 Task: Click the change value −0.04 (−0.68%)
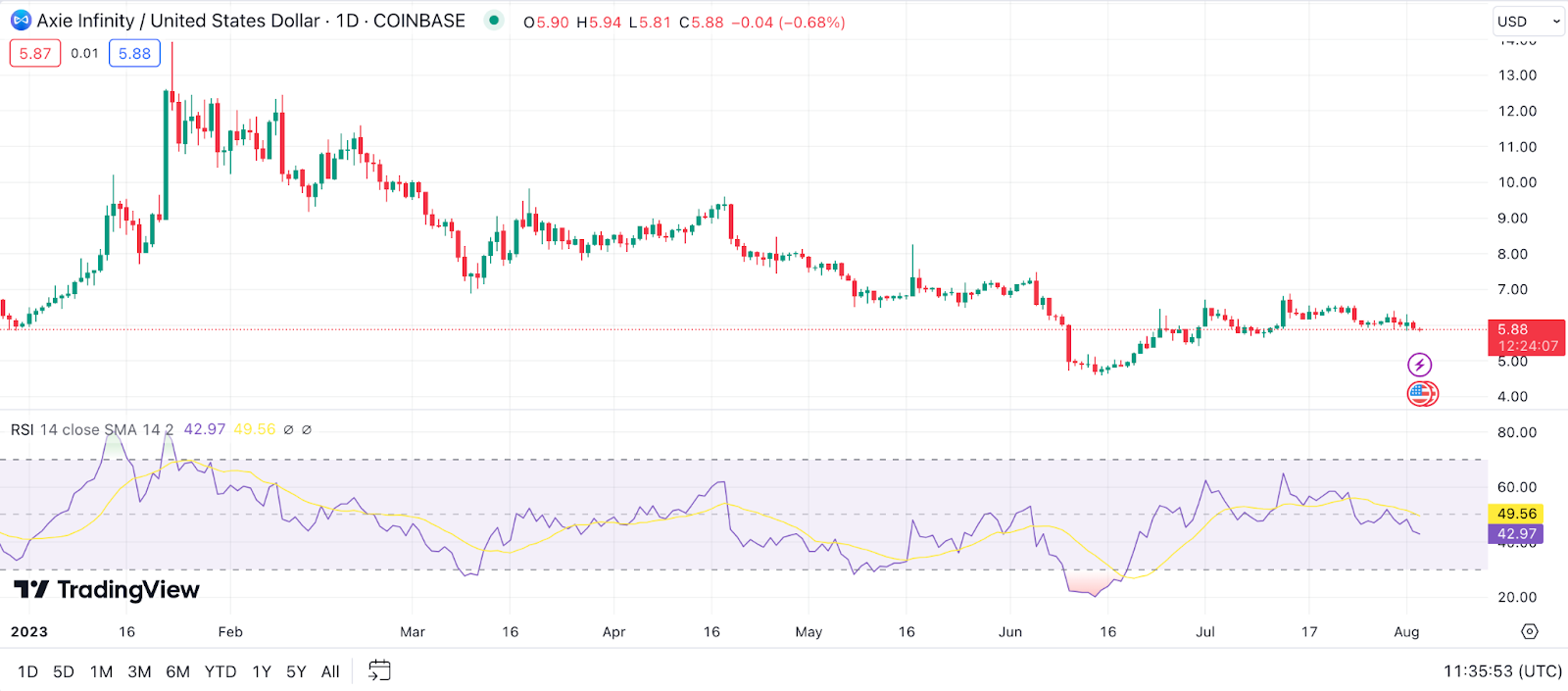(x=788, y=22)
